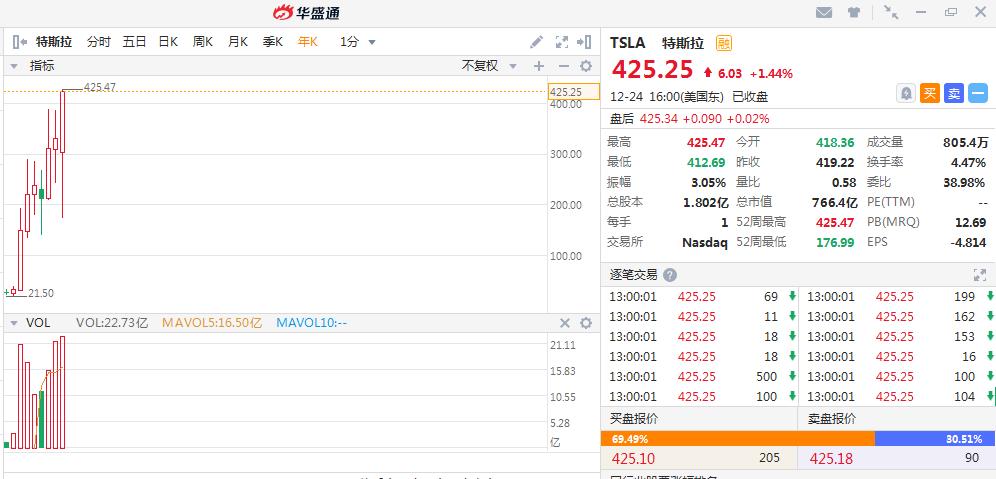Click the VOL:22.73亿 label
This screenshot has height=479, width=996.
click(112, 323)
